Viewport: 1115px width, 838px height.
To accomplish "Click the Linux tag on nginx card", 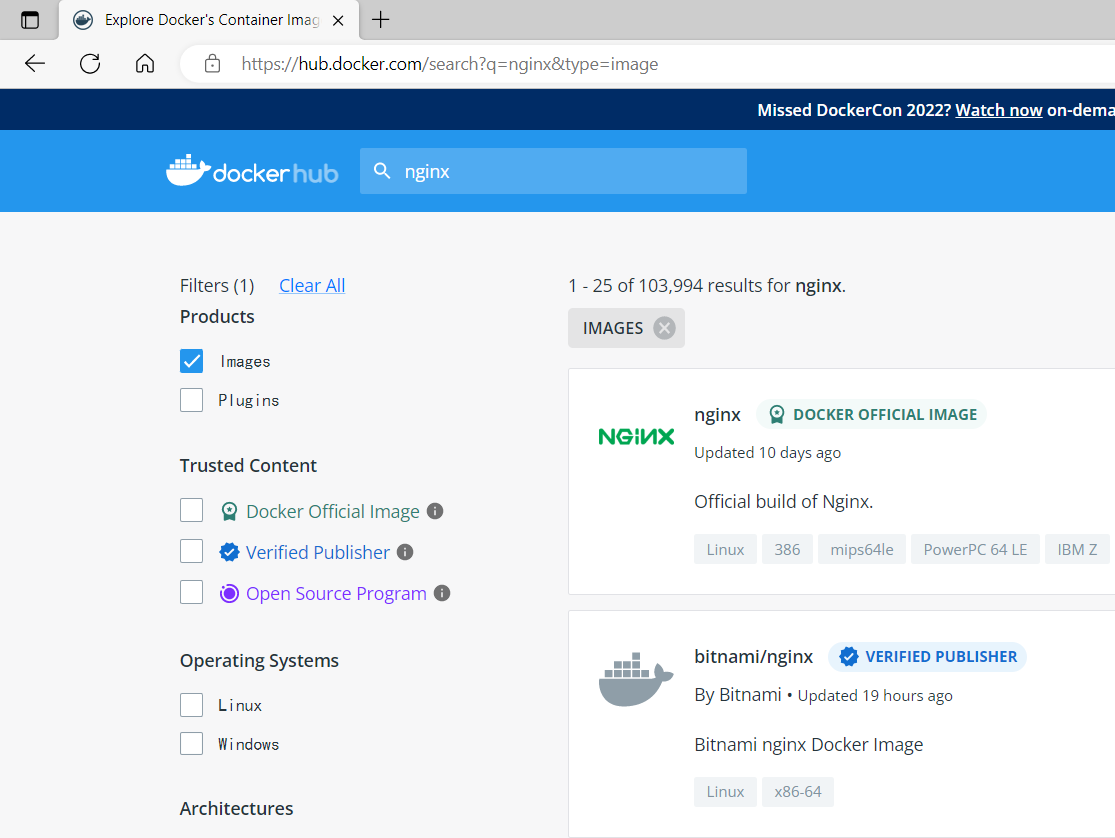I will click(x=725, y=549).
